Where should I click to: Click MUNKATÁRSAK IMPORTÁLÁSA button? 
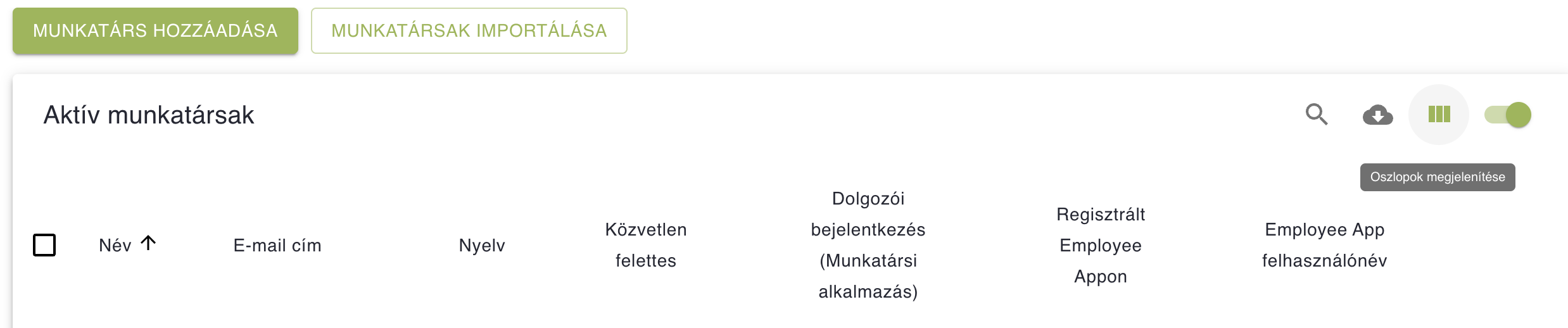coord(469,30)
